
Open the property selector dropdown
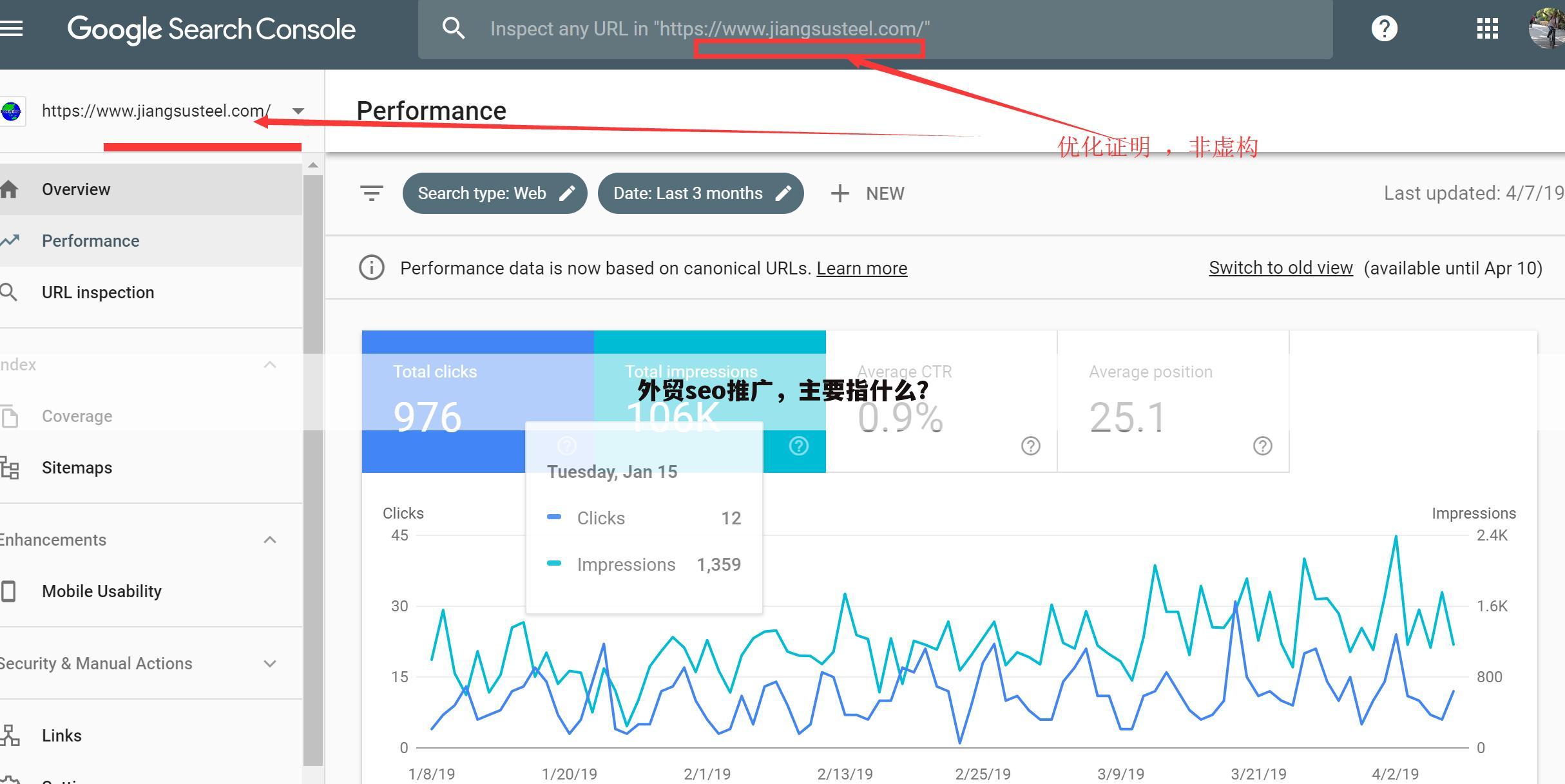(x=298, y=110)
